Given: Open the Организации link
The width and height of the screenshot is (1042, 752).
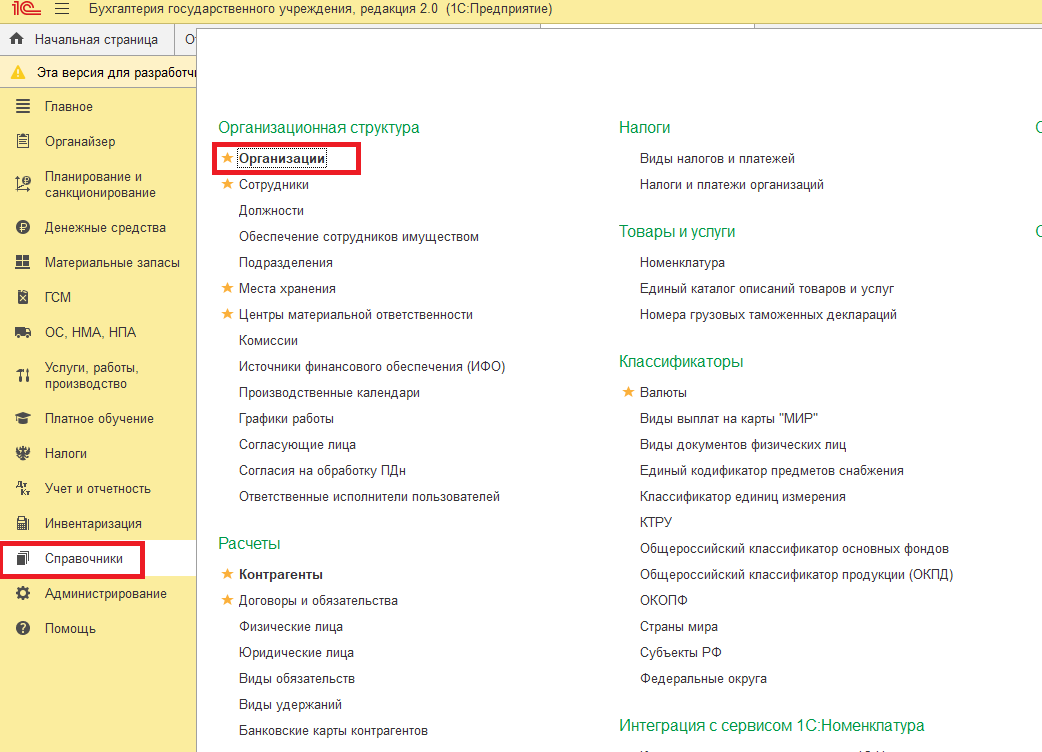Looking at the screenshot, I should pyautogui.click(x=282, y=158).
